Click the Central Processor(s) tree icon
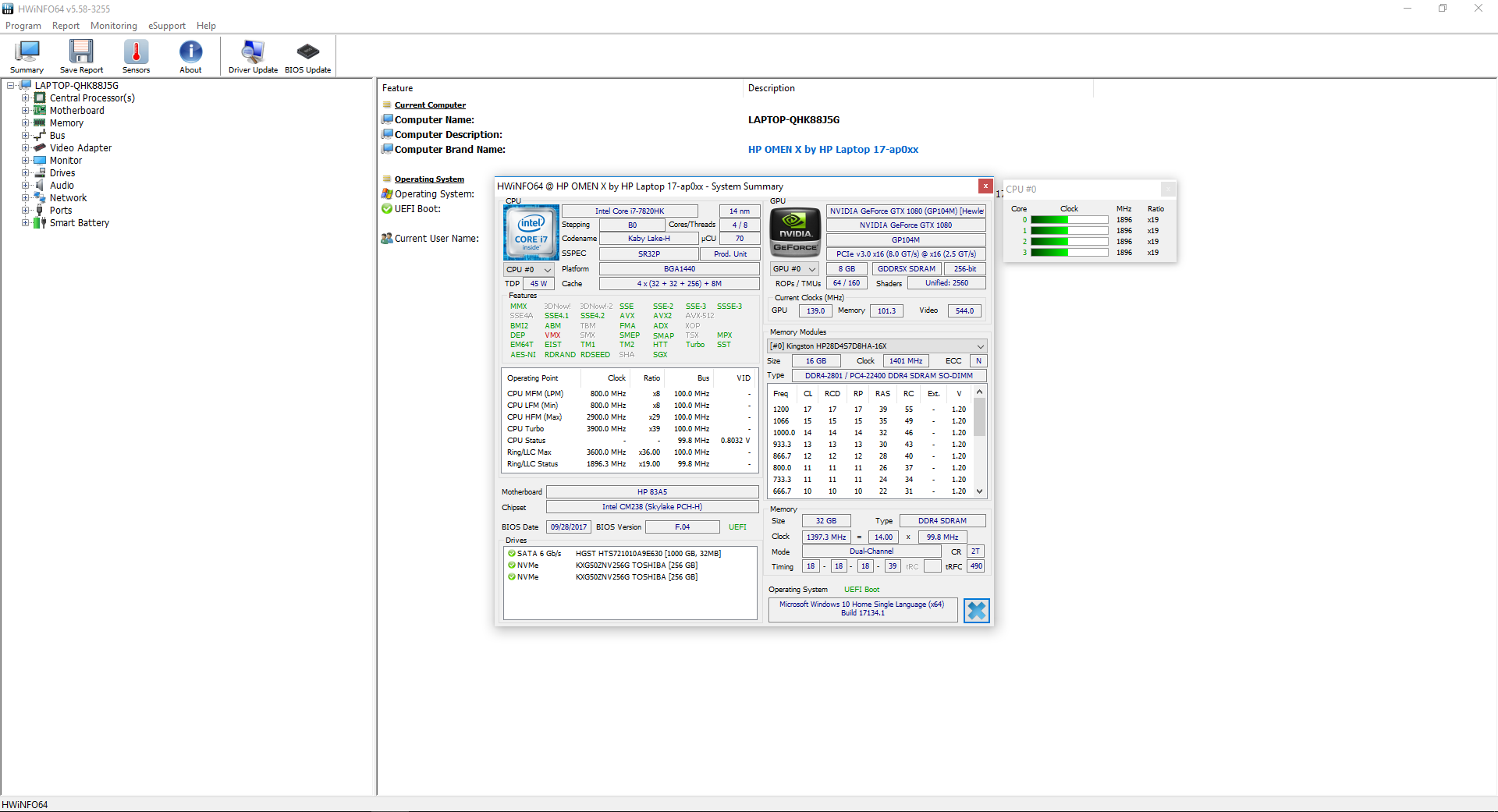The height and width of the screenshot is (812, 1498). (x=40, y=98)
